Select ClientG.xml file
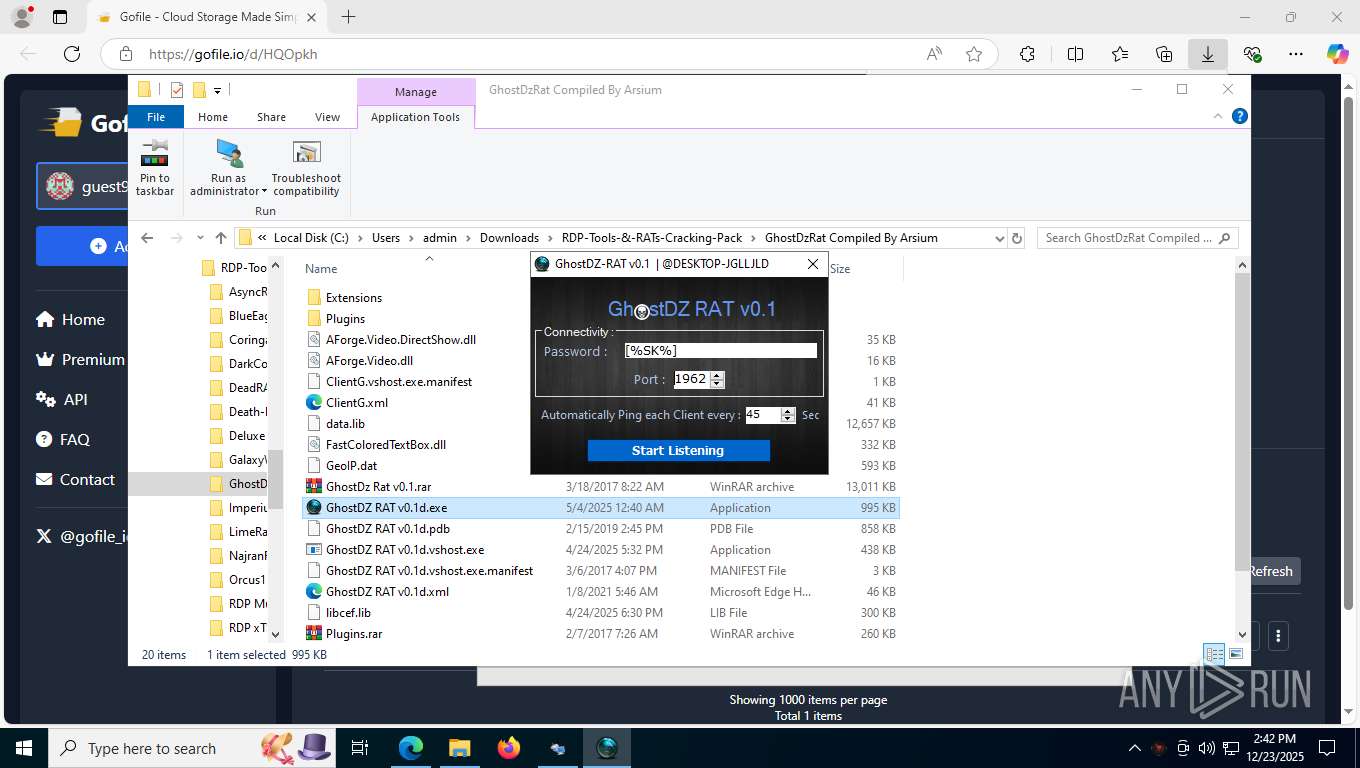 [356, 402]
